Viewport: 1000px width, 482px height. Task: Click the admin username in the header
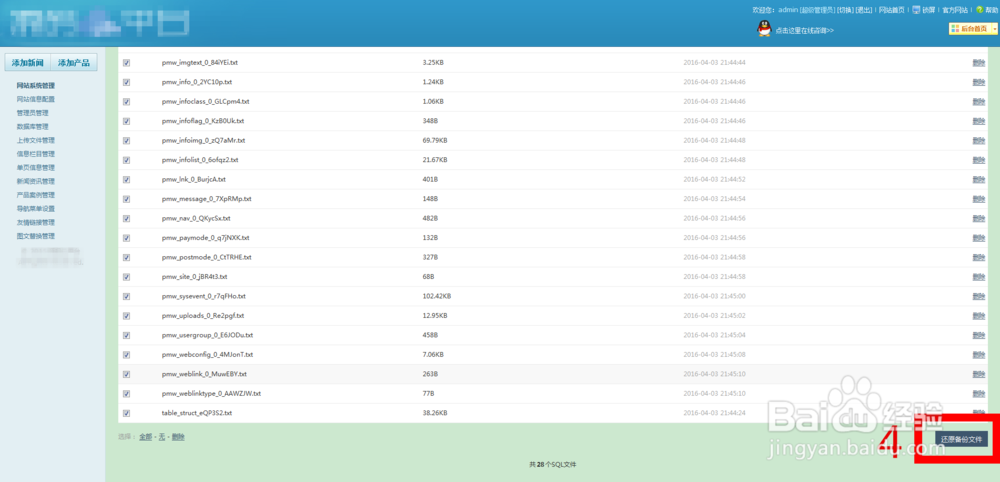(788, 10)
